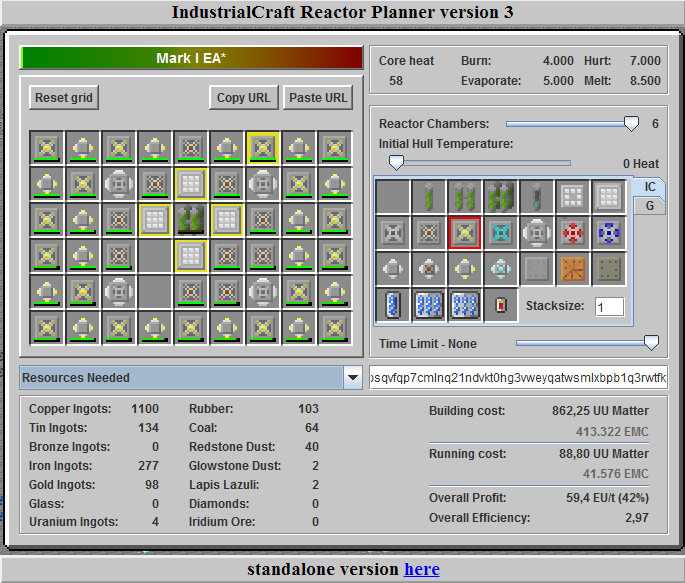Click the empty reactor grid slot

[x=154, y=255]
